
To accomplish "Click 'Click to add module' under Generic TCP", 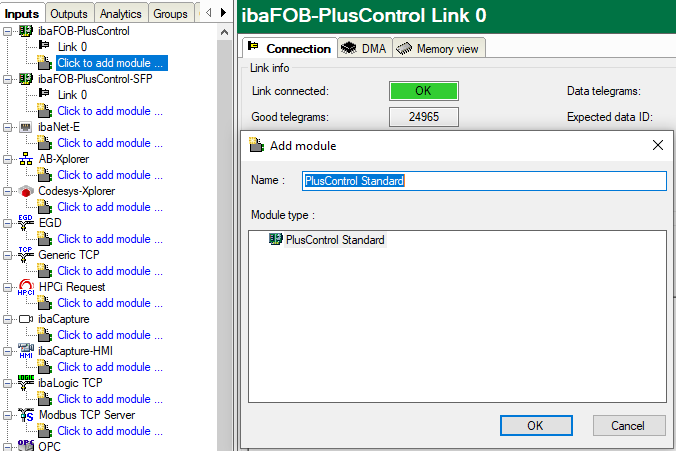I will 110,271.
